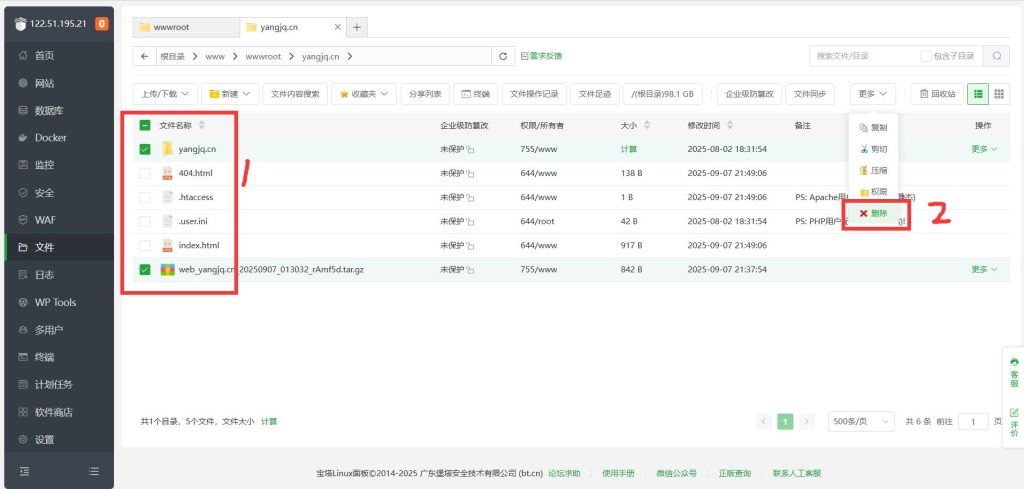This screenshot has height=489, width=1024.
Task: Uncheck the yangjq.cn folder checkbox
Action: pos(145,149)
